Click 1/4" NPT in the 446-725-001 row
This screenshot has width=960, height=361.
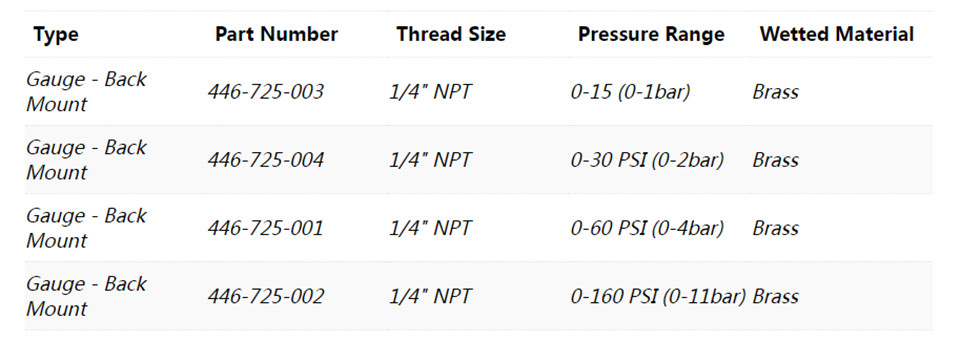(x=430, y=228)
